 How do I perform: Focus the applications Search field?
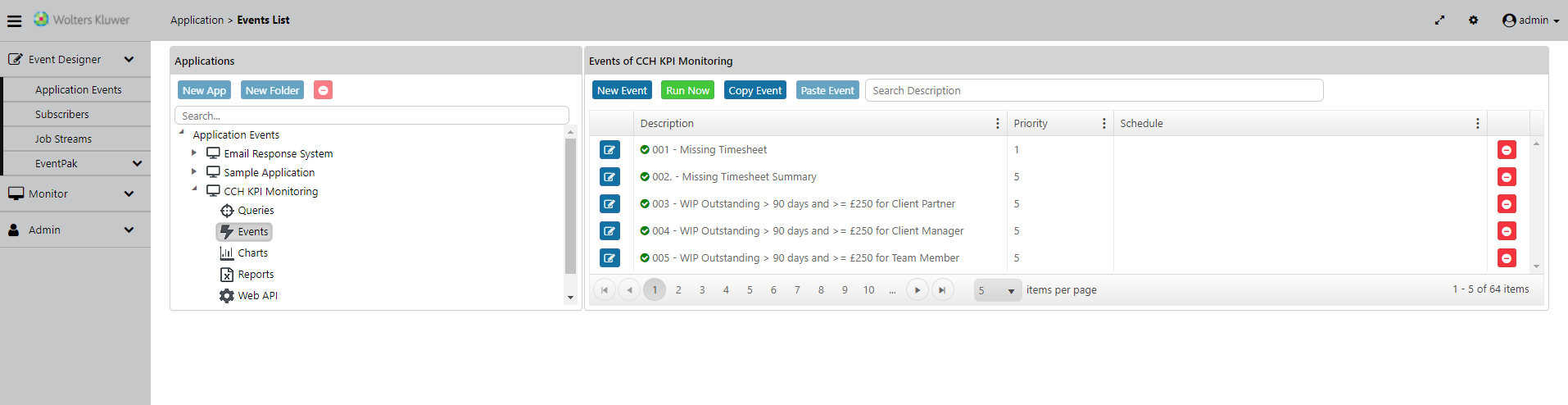(x=372, y=116)
